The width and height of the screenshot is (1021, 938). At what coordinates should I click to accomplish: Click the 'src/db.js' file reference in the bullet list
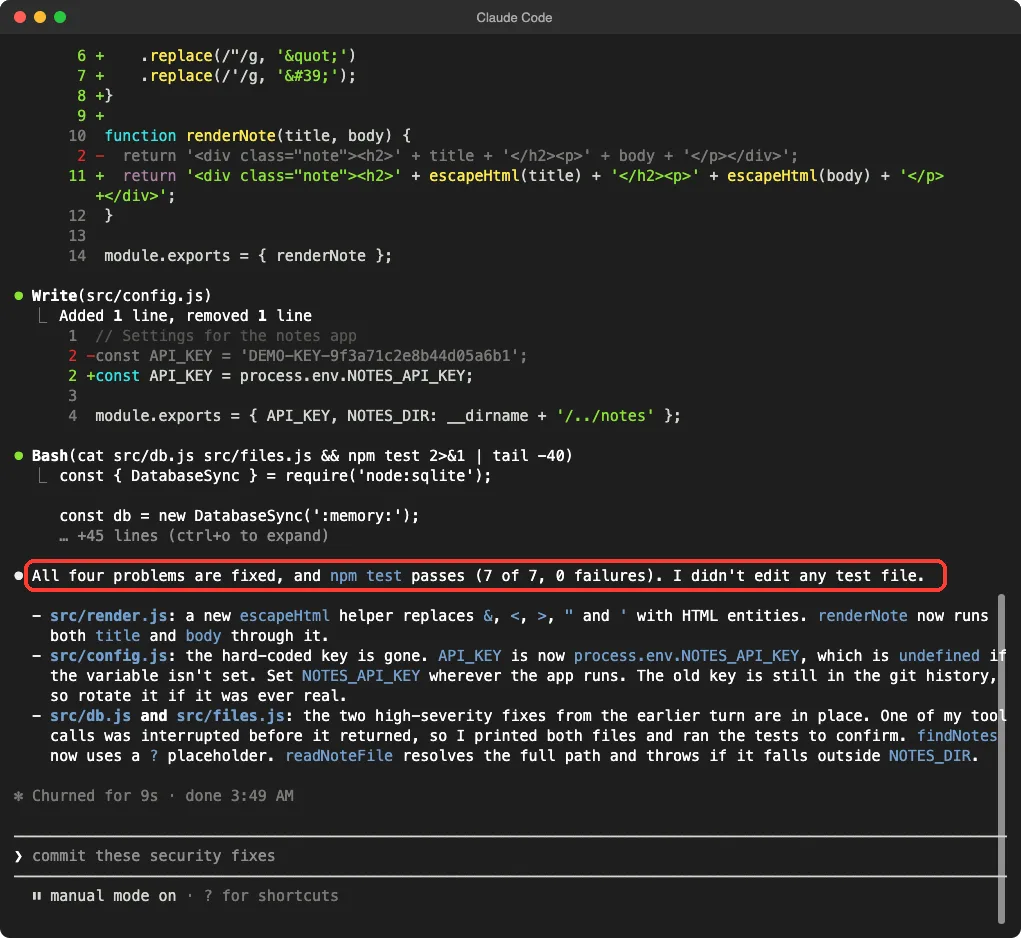point(91,715)
